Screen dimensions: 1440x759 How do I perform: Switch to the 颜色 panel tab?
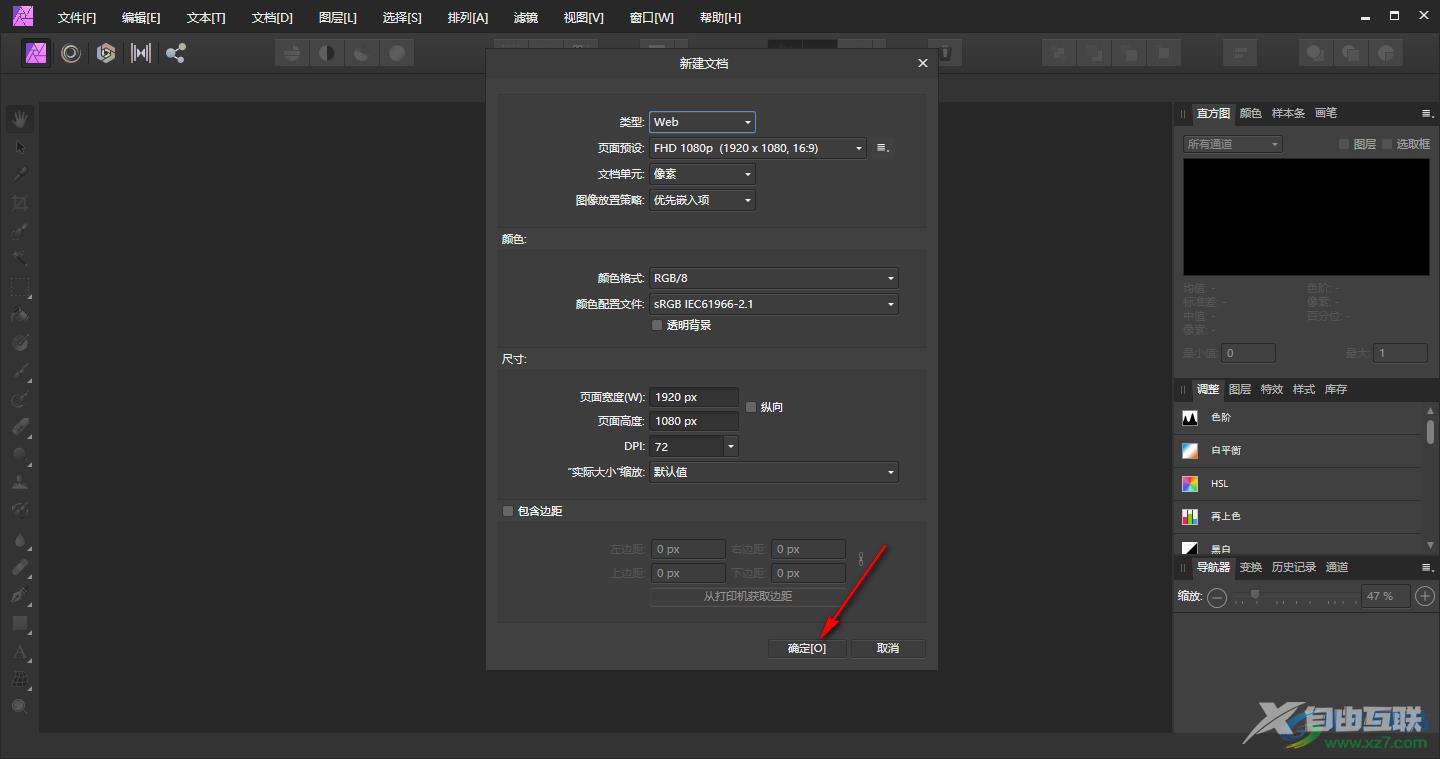pos(1251,113)
